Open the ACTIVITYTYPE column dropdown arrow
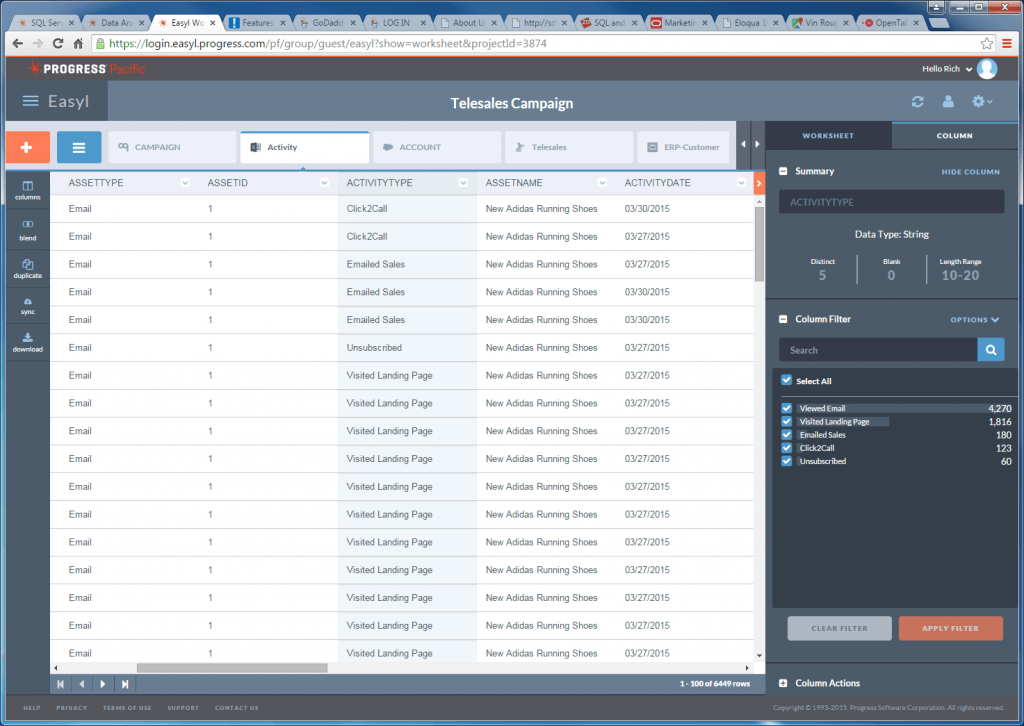1024x726 pixels. pos(463,183)
